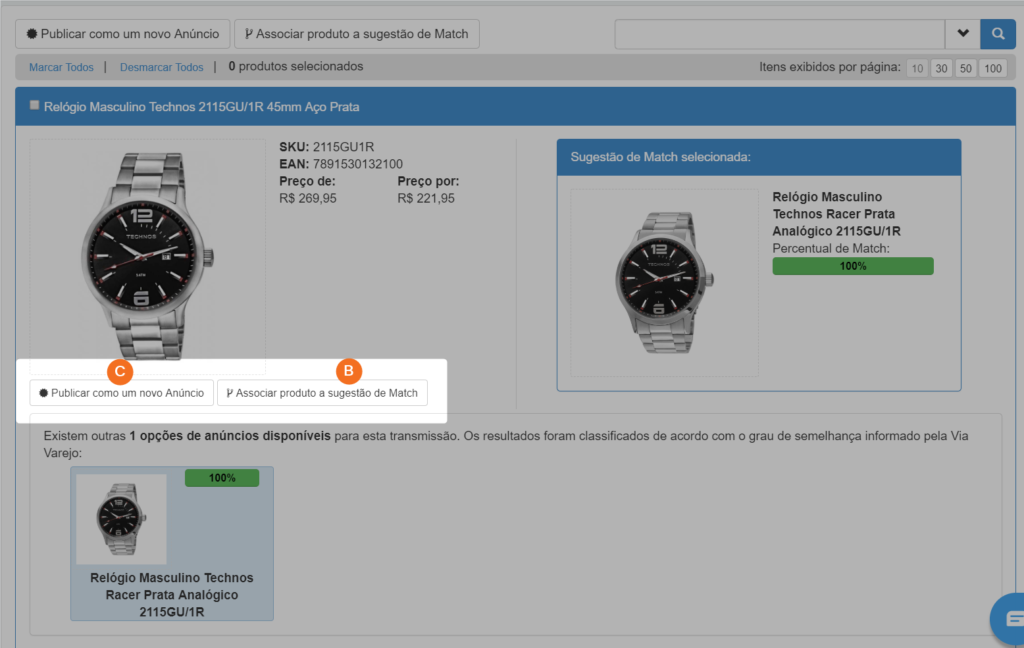Screen dimensions: 1024x648
Task: Click price R$ 269,95
Action: pyautogui.click(x=308, y=198)
